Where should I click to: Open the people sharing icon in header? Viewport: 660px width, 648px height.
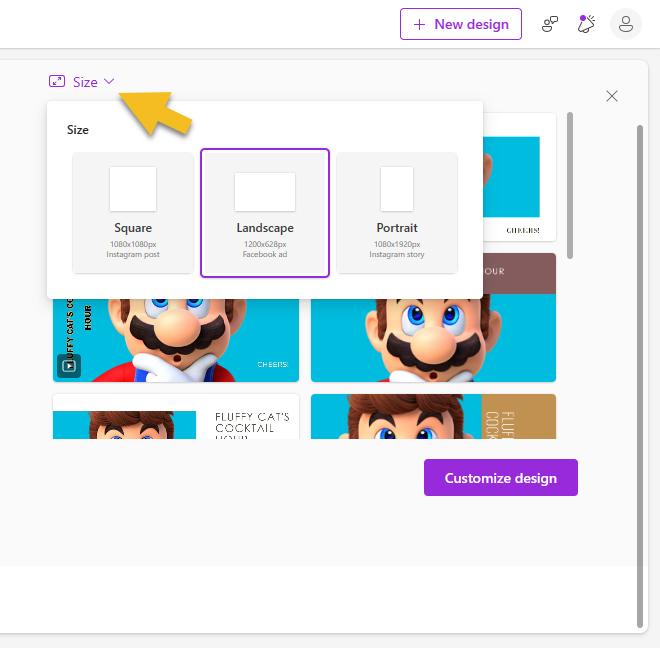click(x=550, y=24)
